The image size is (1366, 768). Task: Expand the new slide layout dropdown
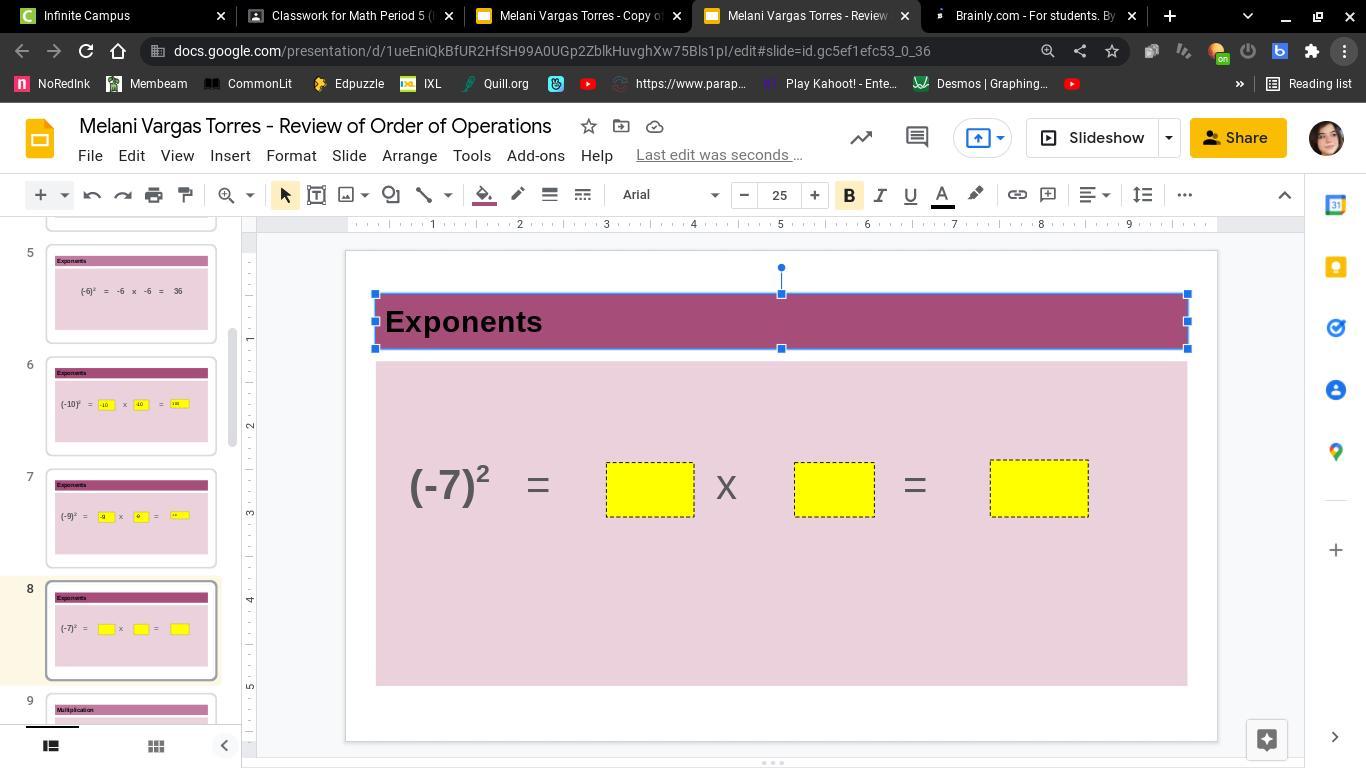click(x=64, y=195)
